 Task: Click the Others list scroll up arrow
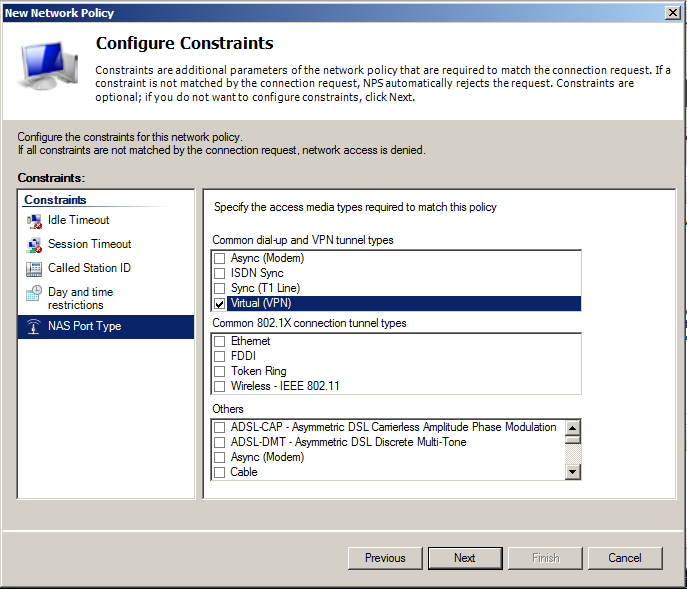(x=573, y=428)
